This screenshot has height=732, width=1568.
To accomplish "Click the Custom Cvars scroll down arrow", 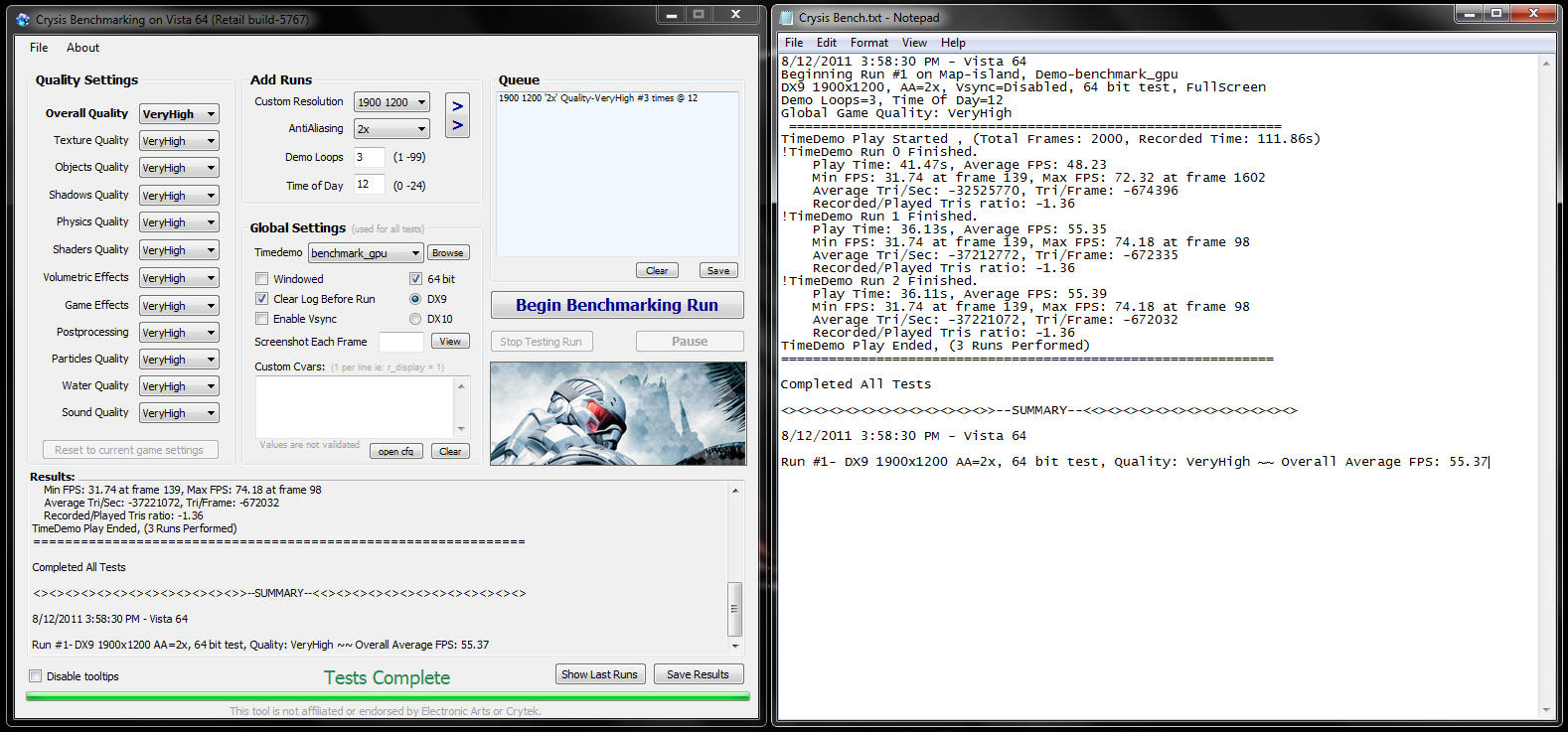I will coord(461,428).
